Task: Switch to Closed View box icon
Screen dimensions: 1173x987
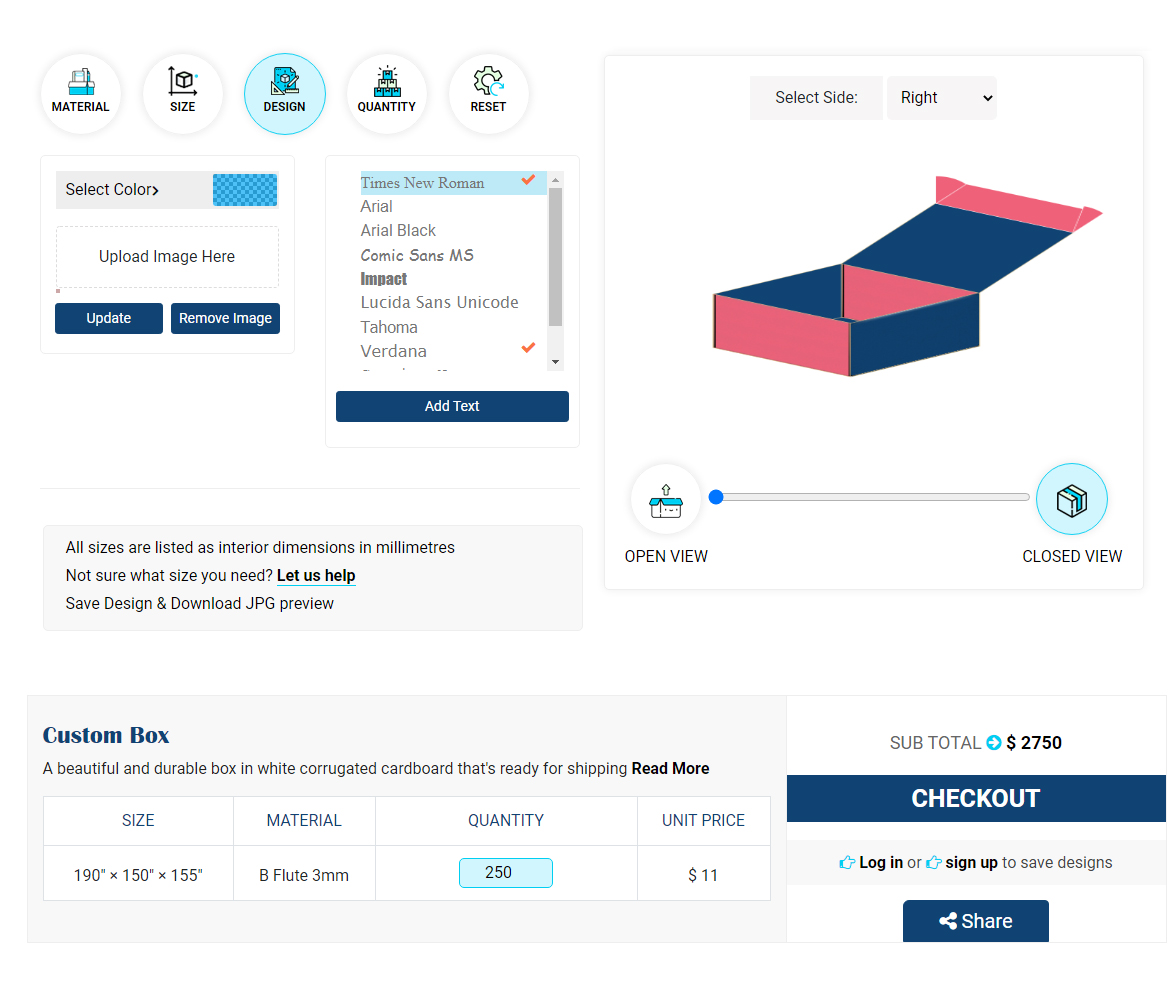Action: [x=1071, y=500]
